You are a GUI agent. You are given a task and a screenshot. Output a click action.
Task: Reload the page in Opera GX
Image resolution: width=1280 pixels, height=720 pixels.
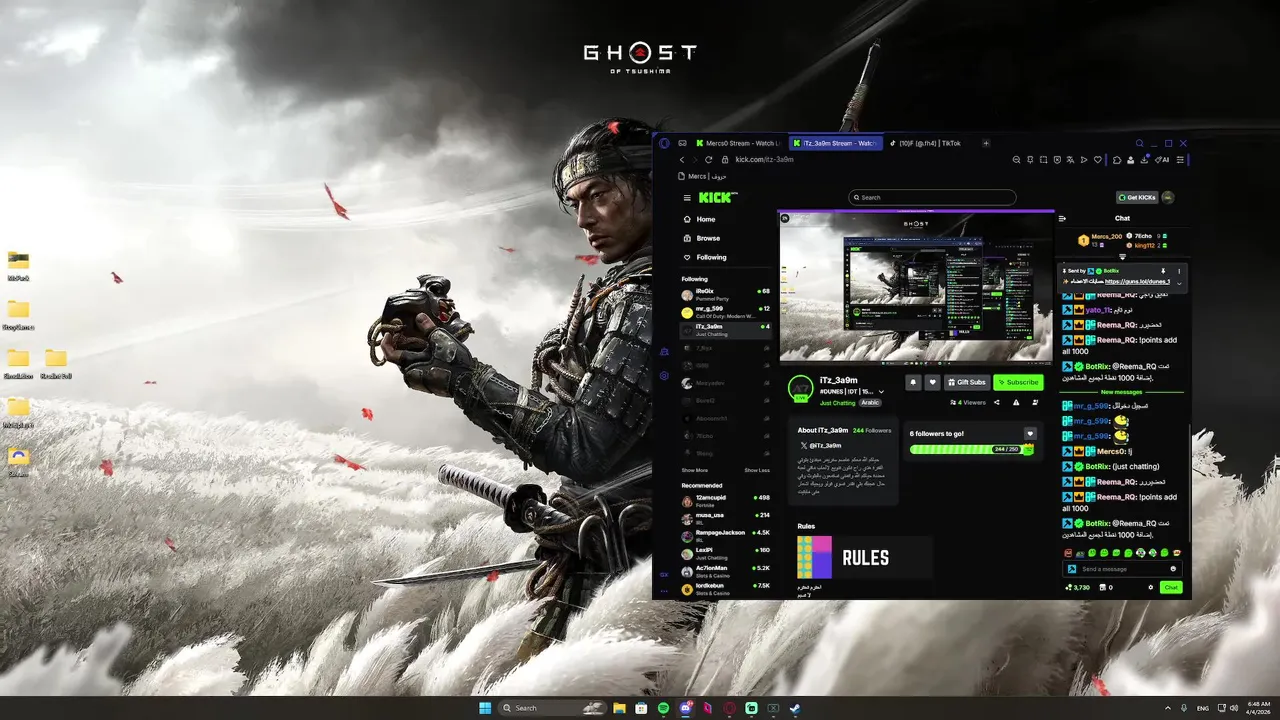click(x=709, y=160)
